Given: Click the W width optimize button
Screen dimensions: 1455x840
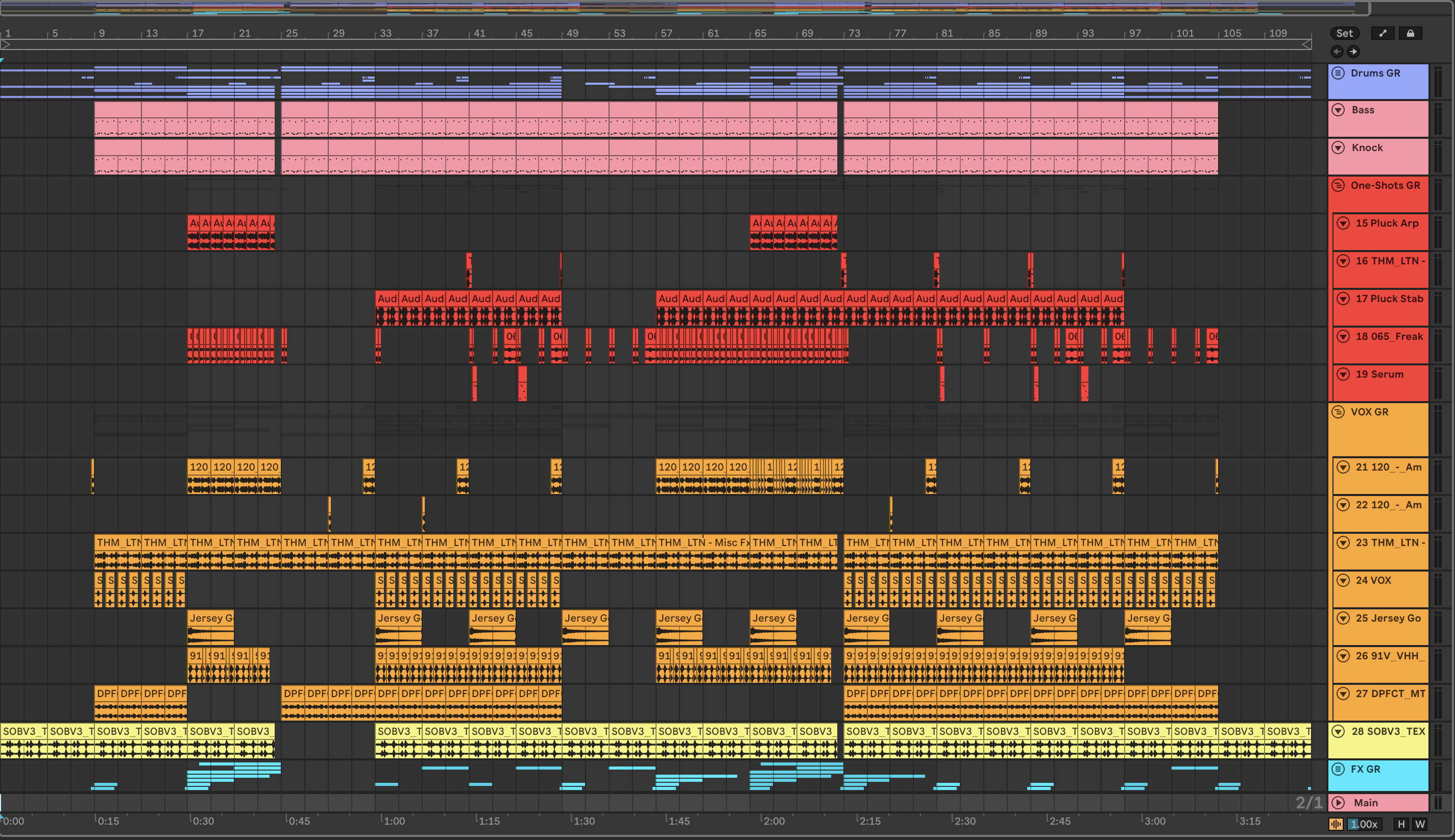Looking at the screenshot, I should pyautogui.click(x=1420, y=824).
